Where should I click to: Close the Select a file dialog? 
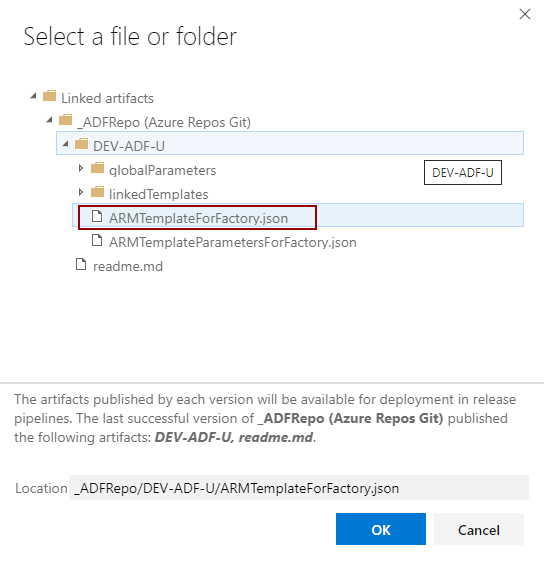click(525, 14)
